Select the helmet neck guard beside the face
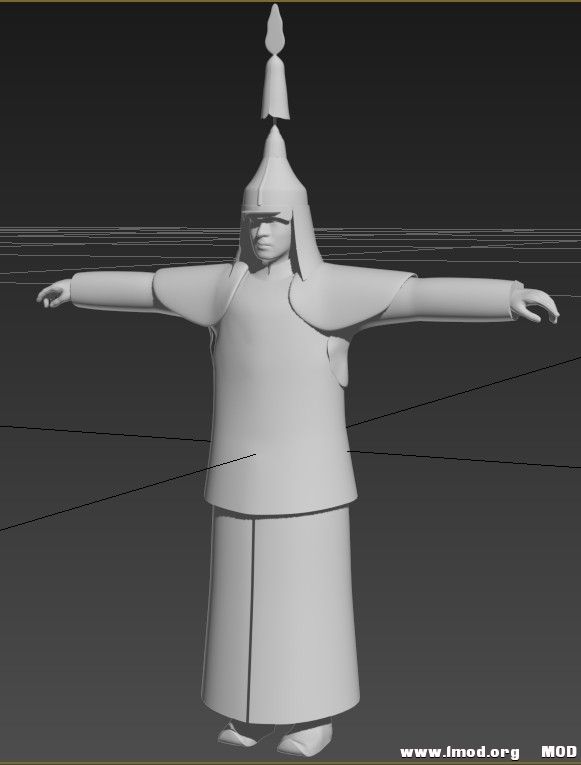The height and width of the screenshot is (765, 581). pos(301,242)
